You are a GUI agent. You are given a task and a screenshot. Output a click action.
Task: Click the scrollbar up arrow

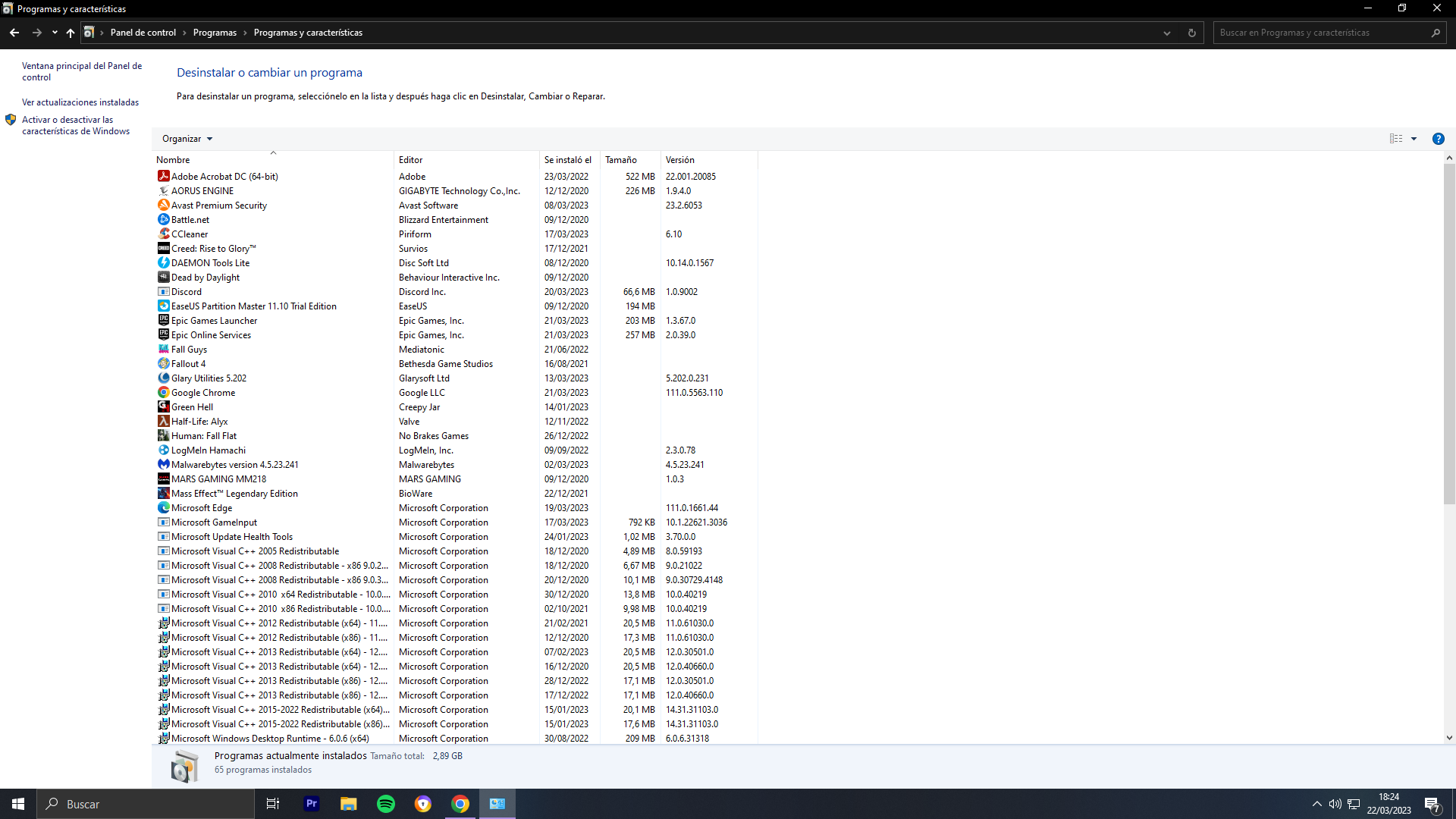[1448, 158]
